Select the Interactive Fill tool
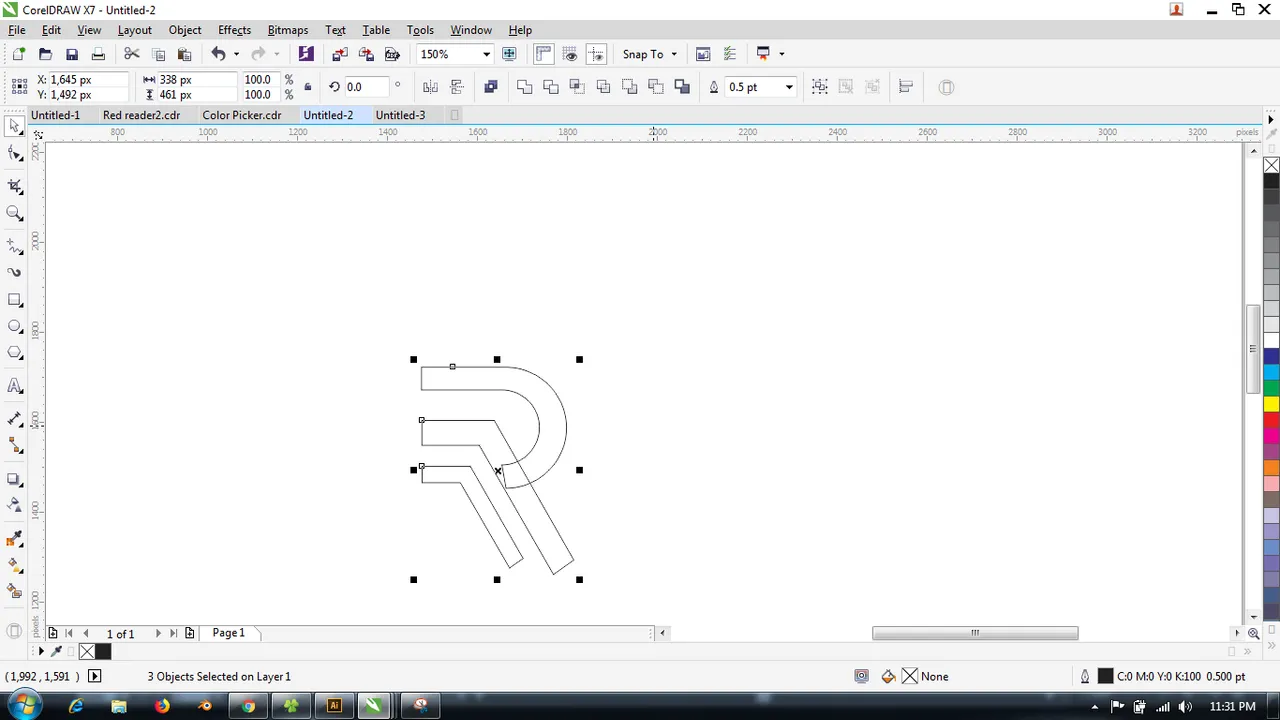 coord(15,565)
